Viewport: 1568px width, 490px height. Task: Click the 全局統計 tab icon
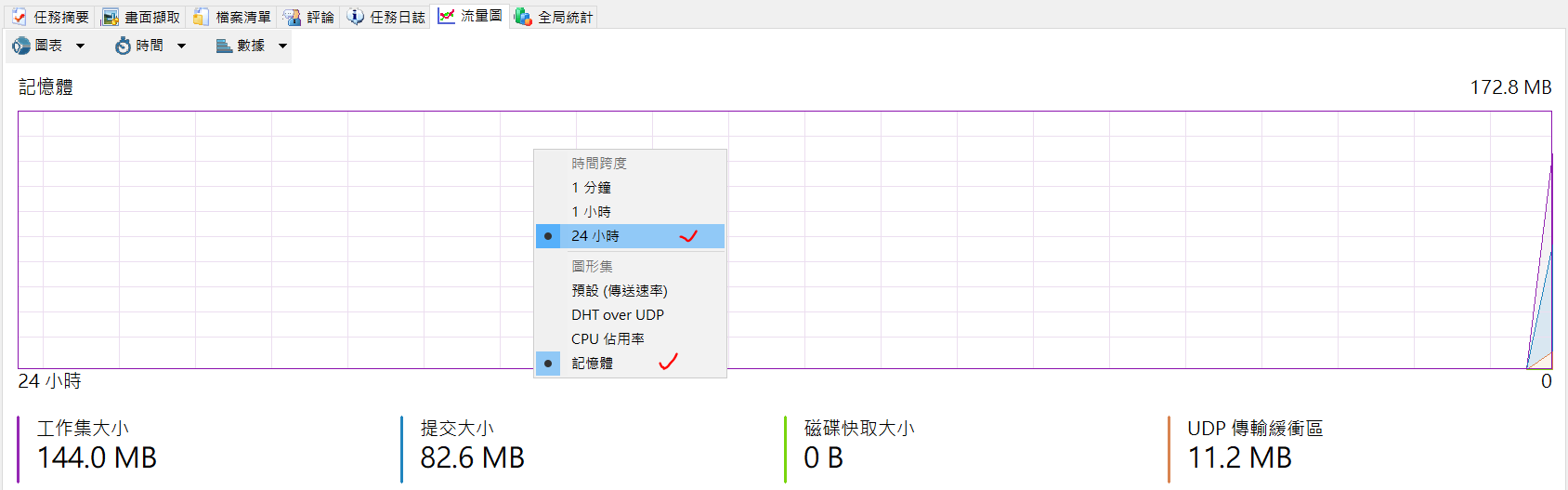[523, 17]
